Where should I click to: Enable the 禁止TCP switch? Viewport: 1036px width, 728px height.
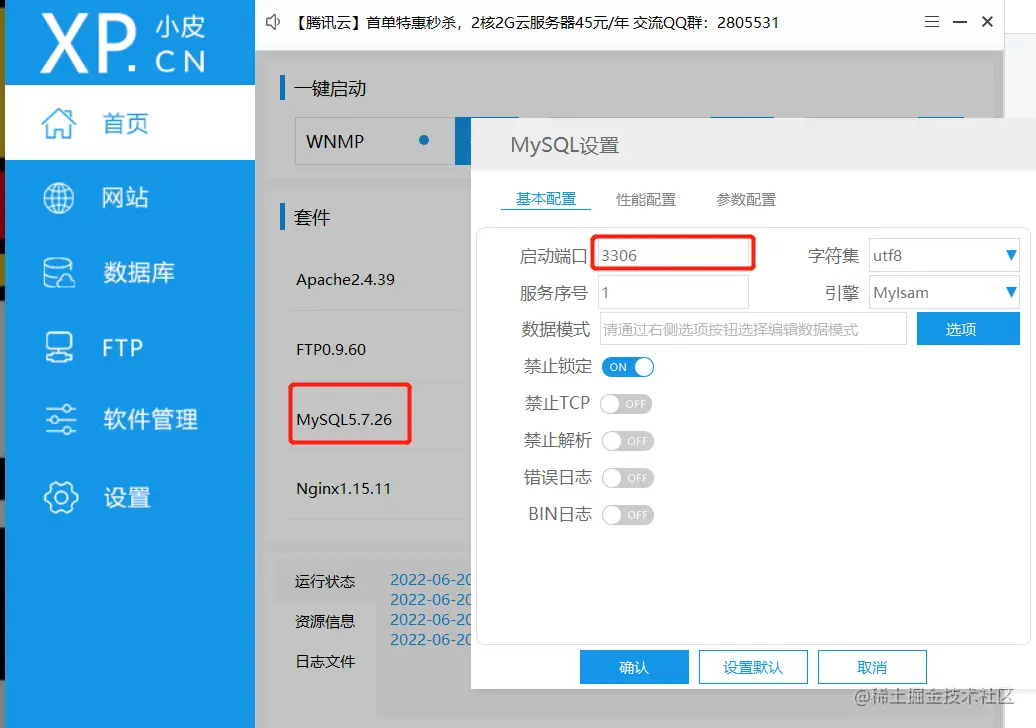point(626,404)
